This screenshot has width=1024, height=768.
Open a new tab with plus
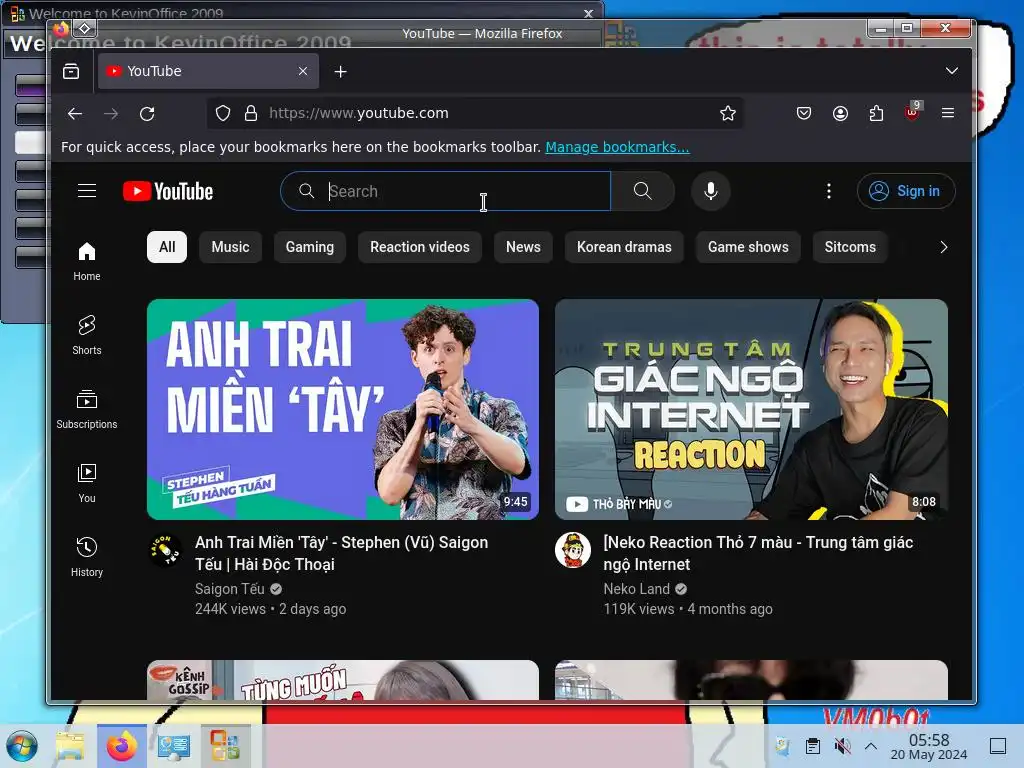pos(340,71)
